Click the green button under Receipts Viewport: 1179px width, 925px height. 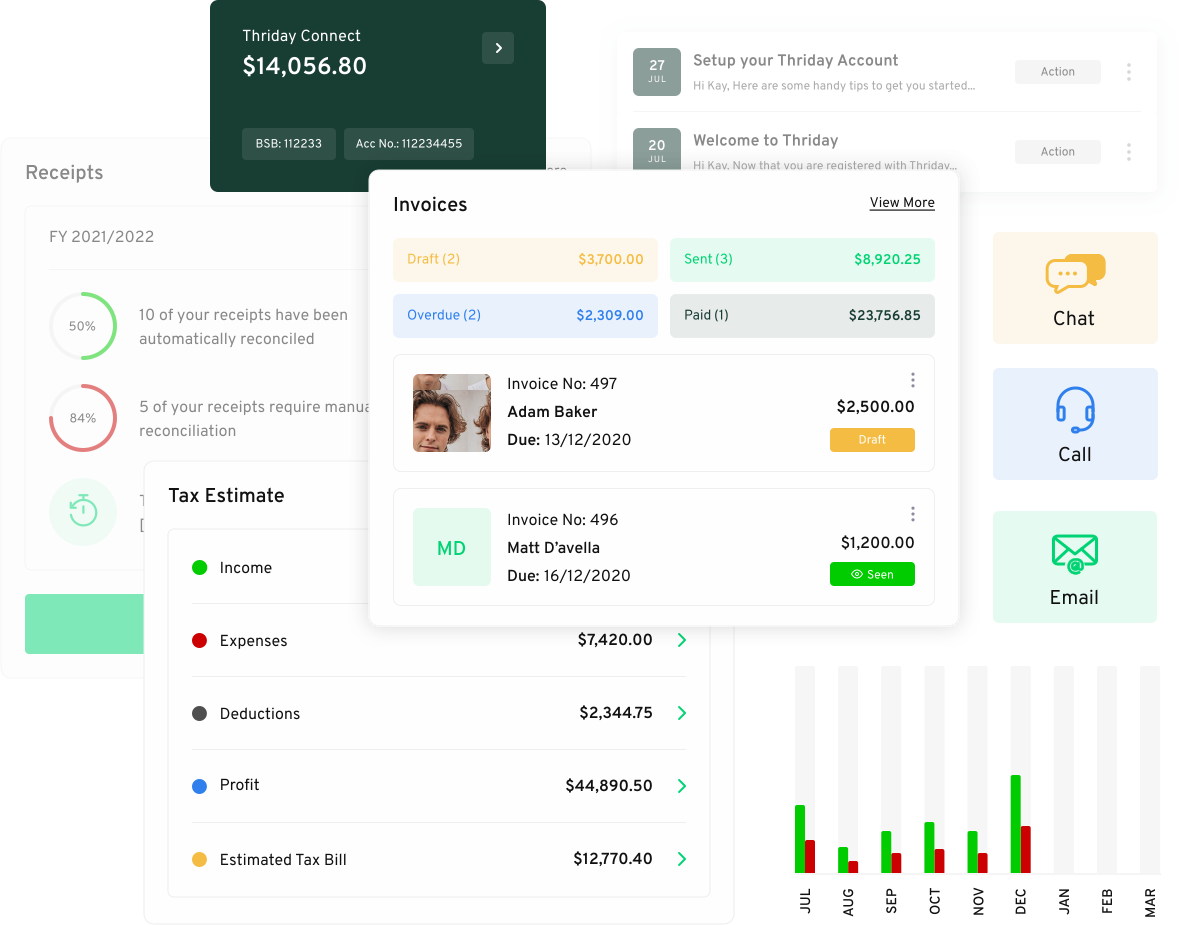84,623
